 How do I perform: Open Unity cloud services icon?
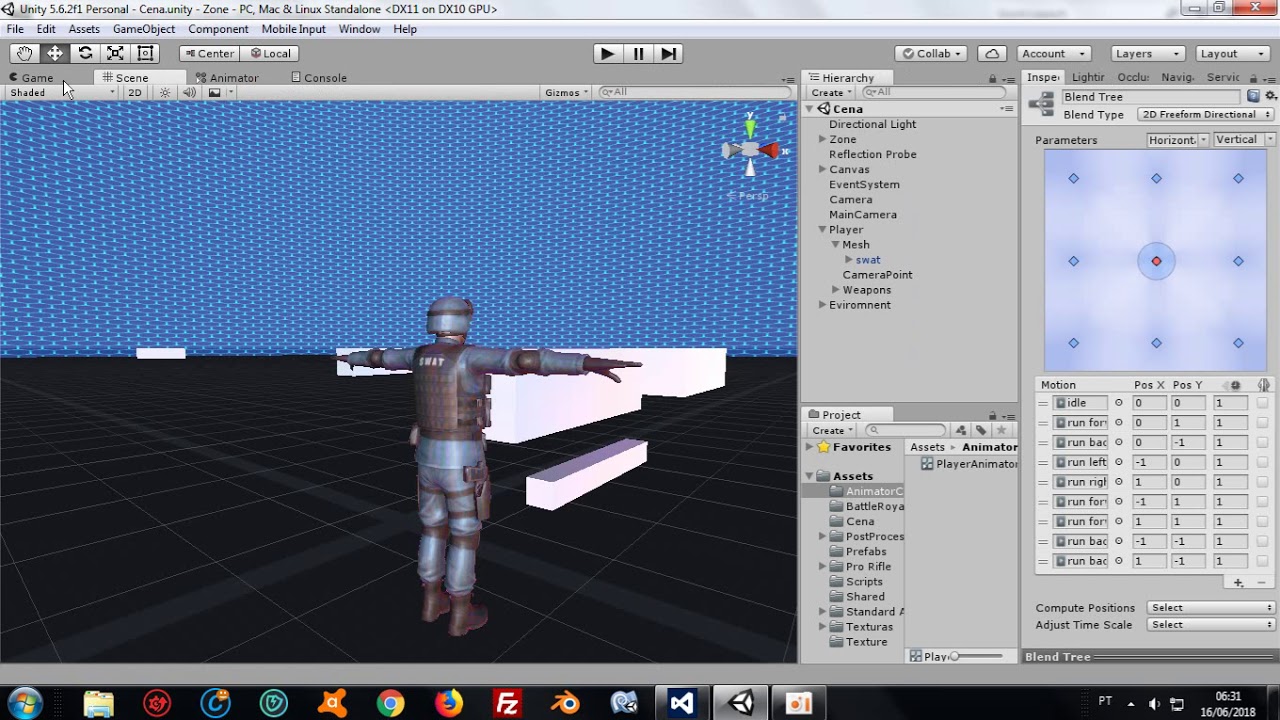click(992, 54)
